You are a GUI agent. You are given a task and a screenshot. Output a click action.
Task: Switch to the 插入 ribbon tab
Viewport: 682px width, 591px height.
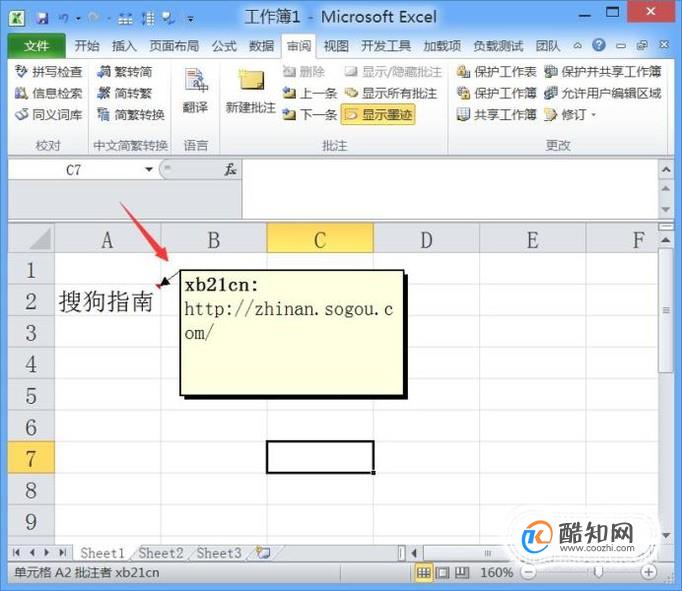click(124, 46)
